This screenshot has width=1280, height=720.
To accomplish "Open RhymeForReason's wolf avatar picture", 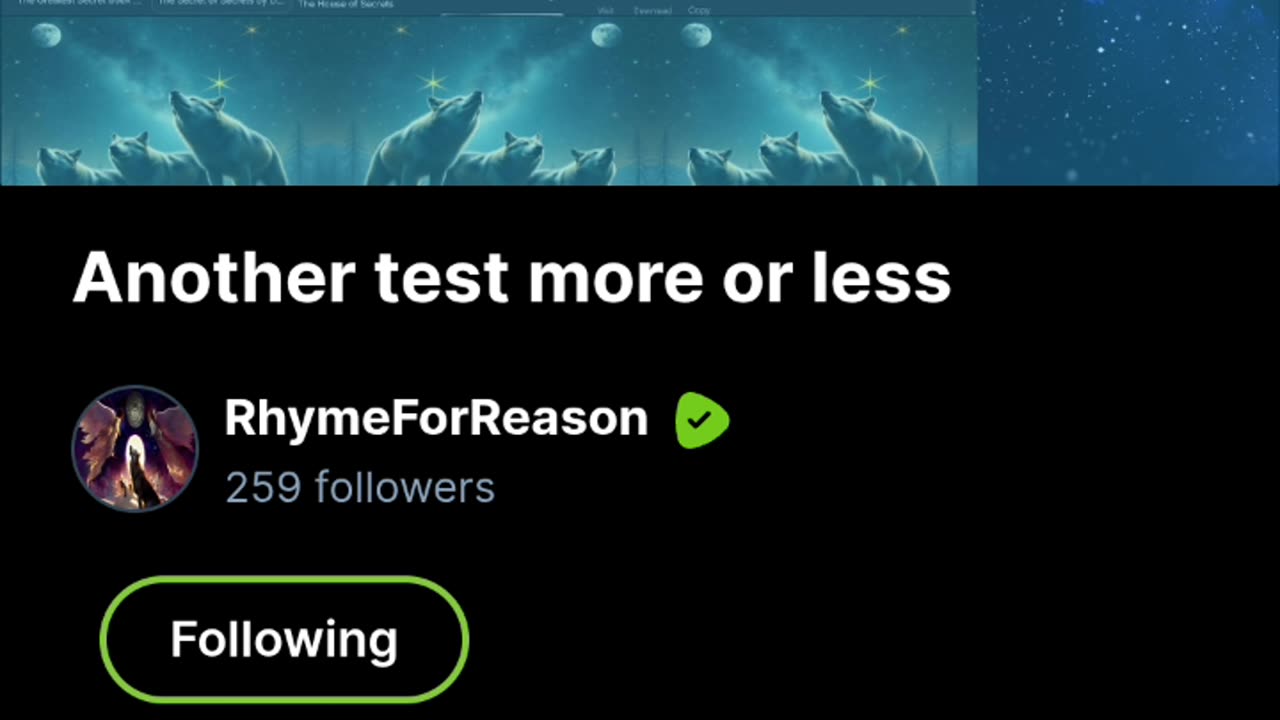I will click(x=135, y=448).
